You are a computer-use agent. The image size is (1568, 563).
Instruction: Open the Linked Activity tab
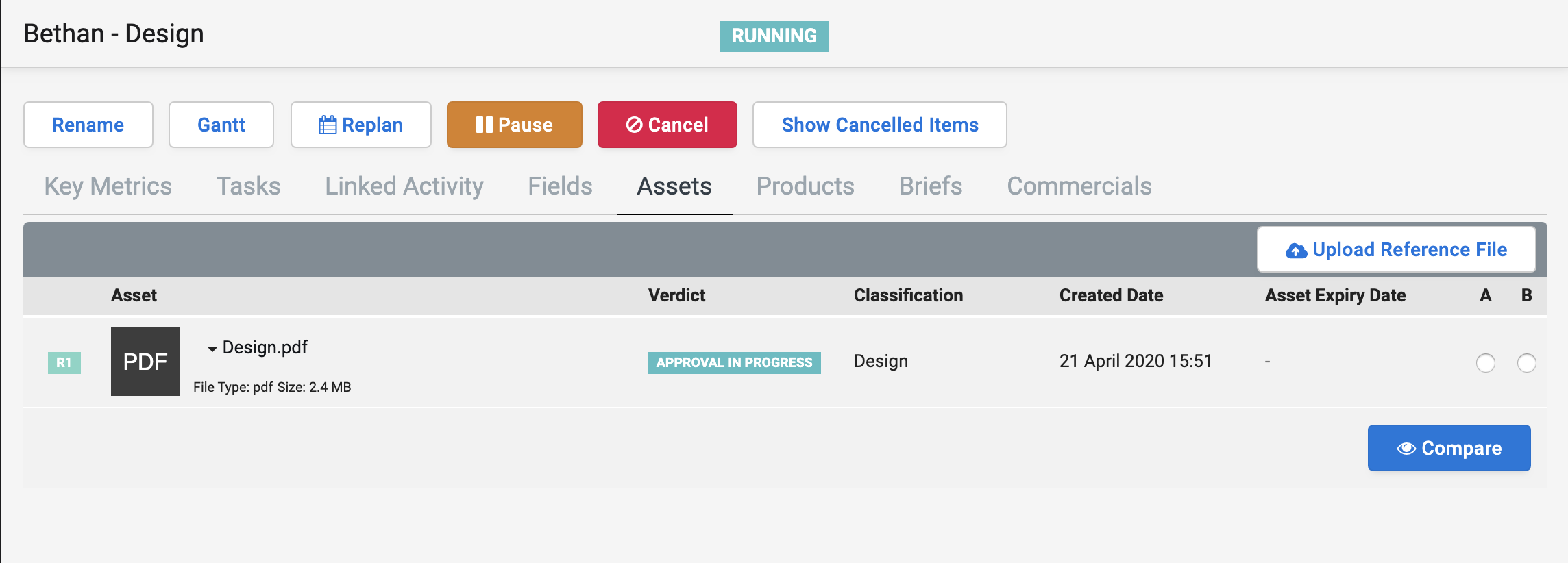pyautogui.click(x=404, y=186)
